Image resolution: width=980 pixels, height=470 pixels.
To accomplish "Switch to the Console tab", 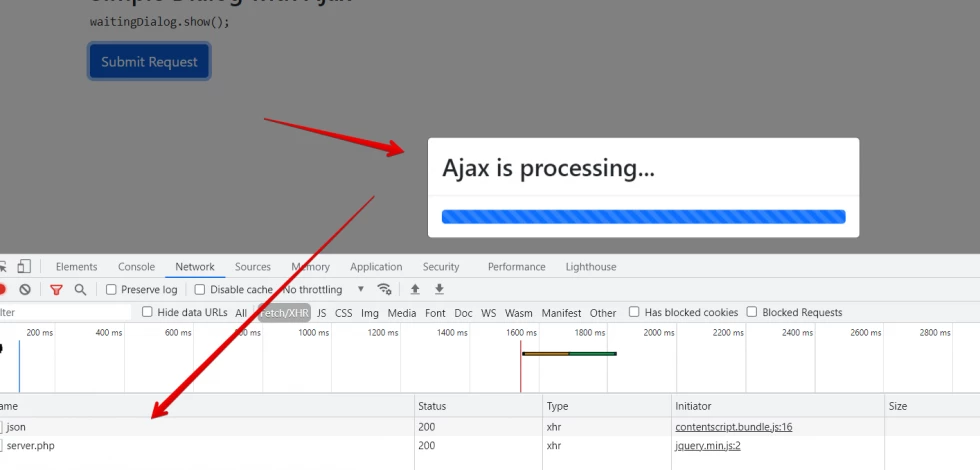I will pyautogui.click(x=136, y=267).
